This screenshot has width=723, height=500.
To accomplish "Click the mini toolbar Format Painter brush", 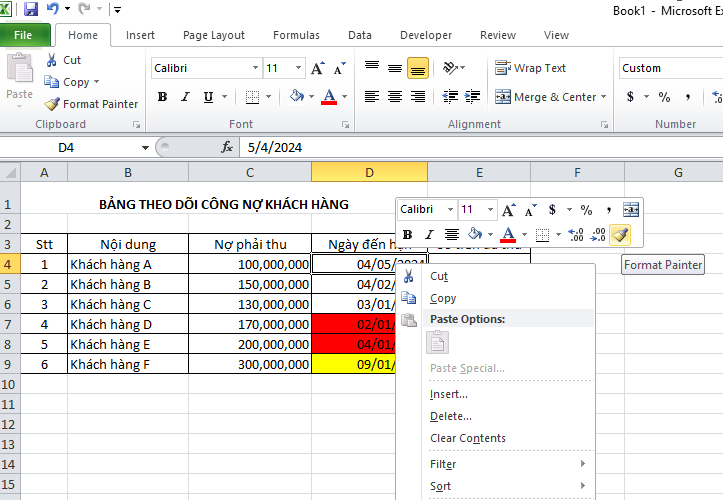I will tap(620, 235).
